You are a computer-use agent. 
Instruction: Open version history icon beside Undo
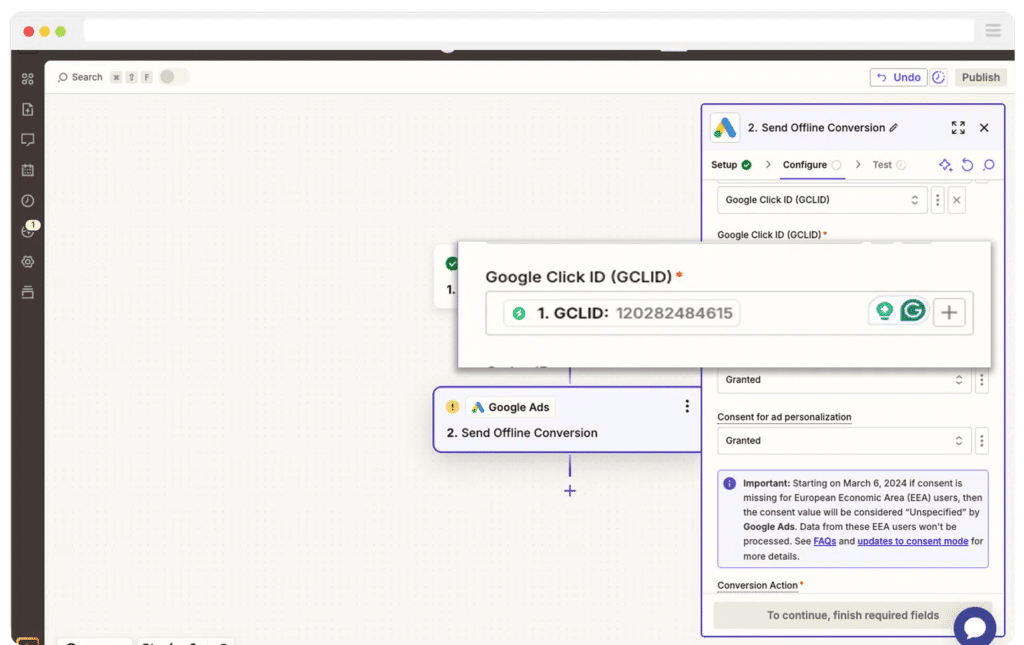coord(938,77)
